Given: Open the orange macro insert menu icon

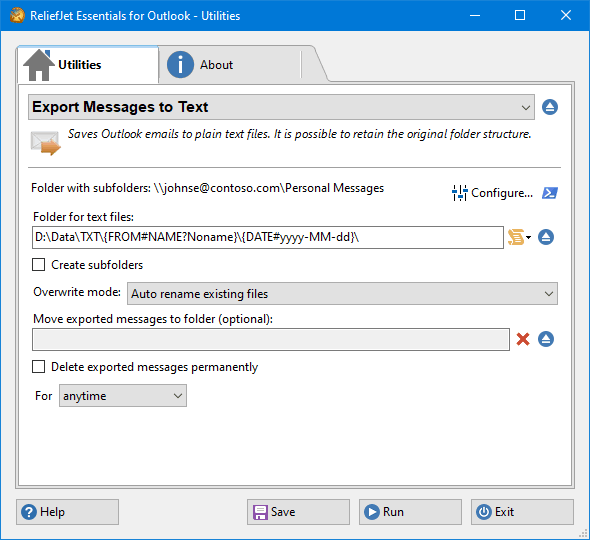Looking at the screenshot, I should tap(519, 237).
